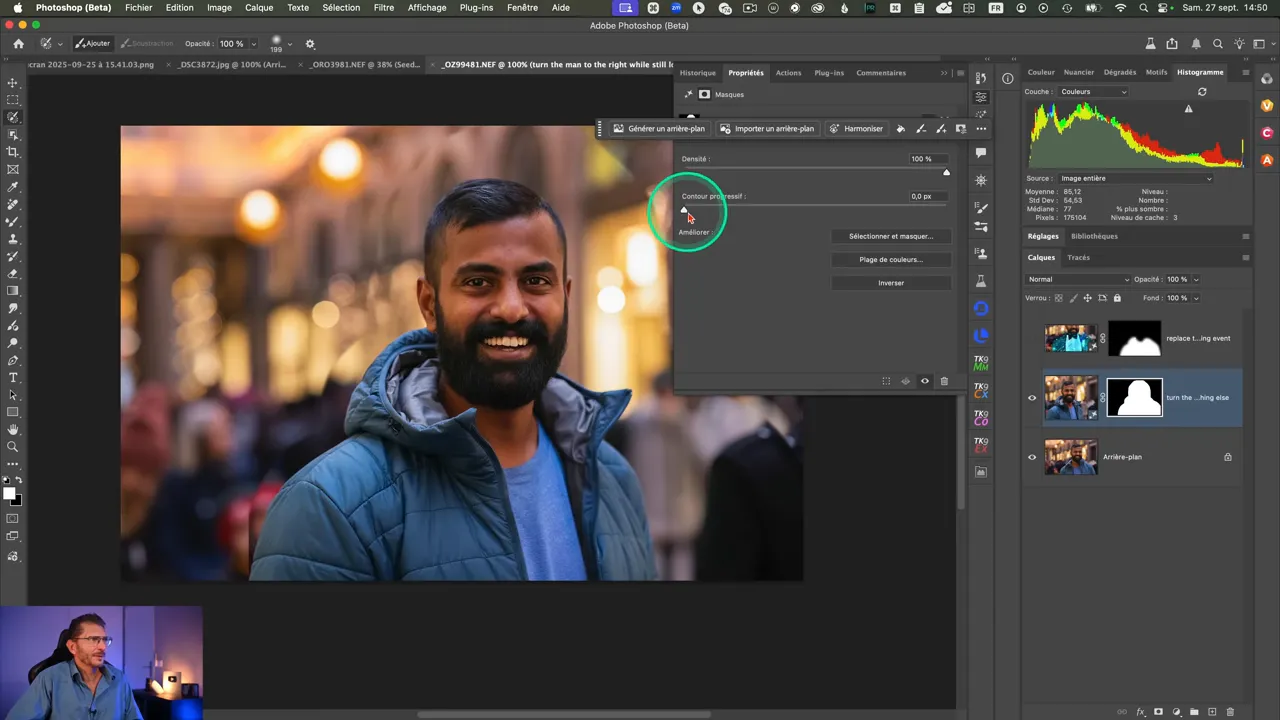Select the Hand tool

click(13, 429)
